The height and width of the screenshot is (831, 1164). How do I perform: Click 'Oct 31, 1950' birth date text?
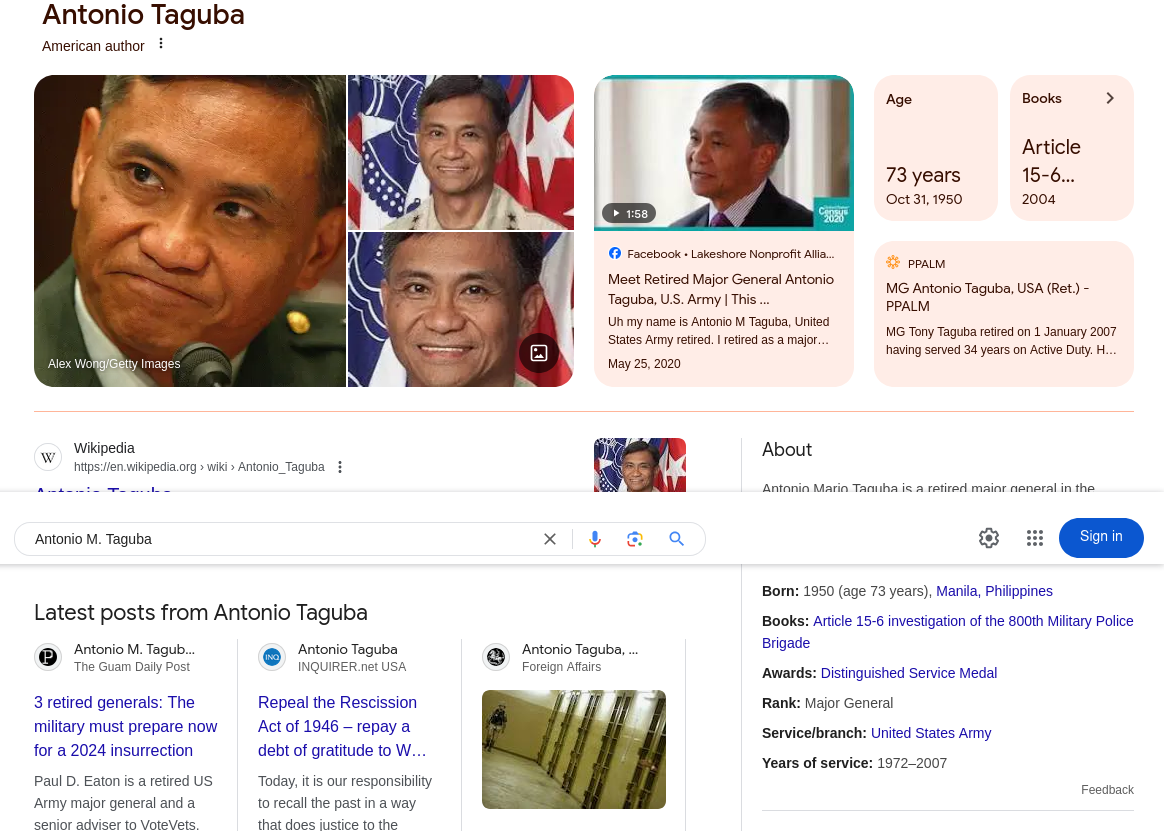click(923, 199)
